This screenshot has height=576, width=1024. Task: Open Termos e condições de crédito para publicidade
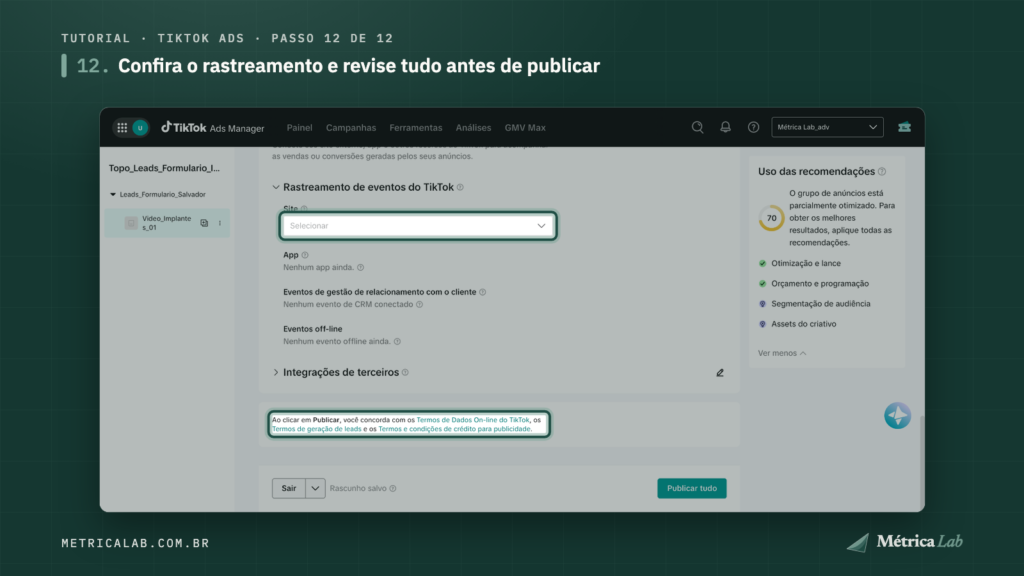coord(455,429)
